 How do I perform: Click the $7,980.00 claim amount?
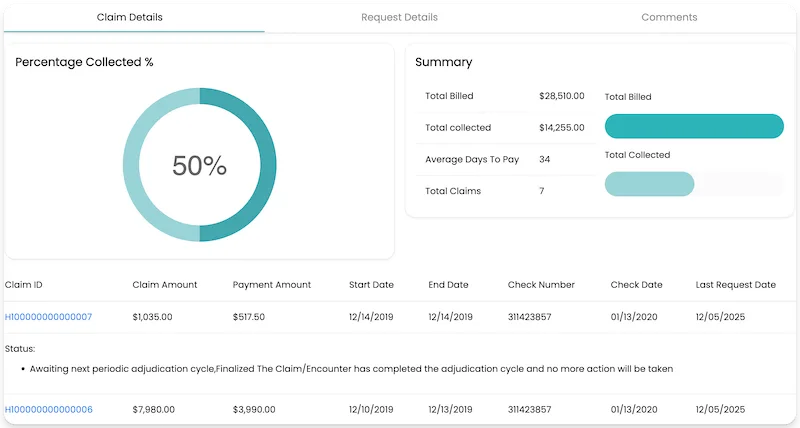tap(154, 409)
